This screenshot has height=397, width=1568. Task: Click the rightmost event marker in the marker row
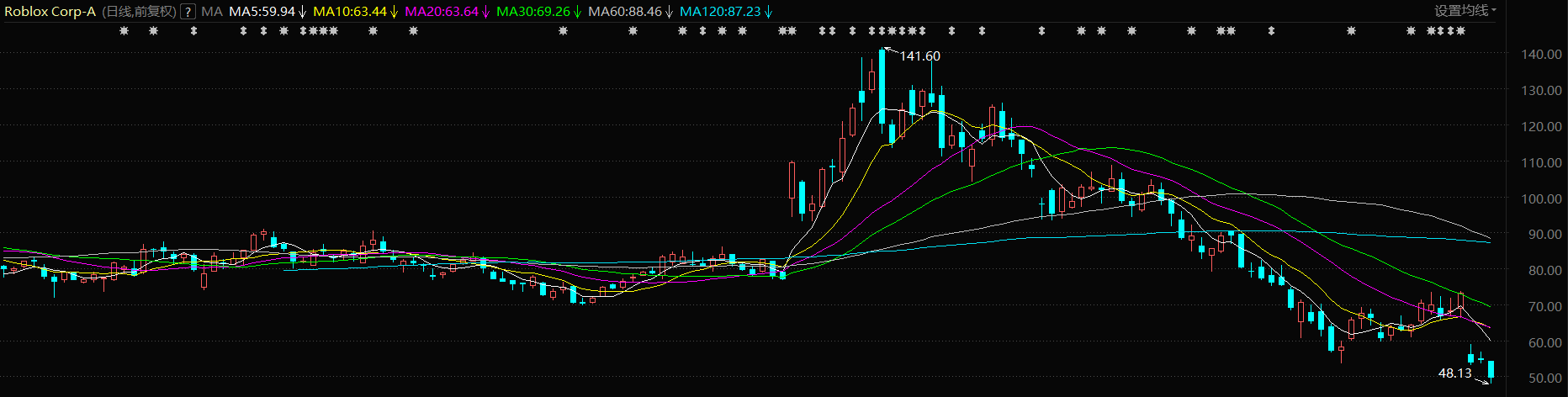coord(1460,31)
